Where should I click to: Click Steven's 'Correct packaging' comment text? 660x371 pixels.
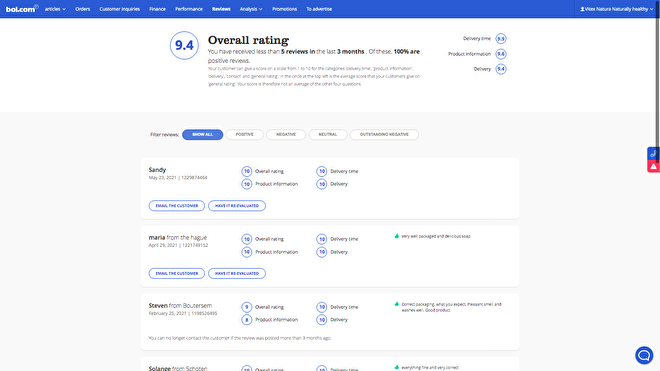[451, 307]
